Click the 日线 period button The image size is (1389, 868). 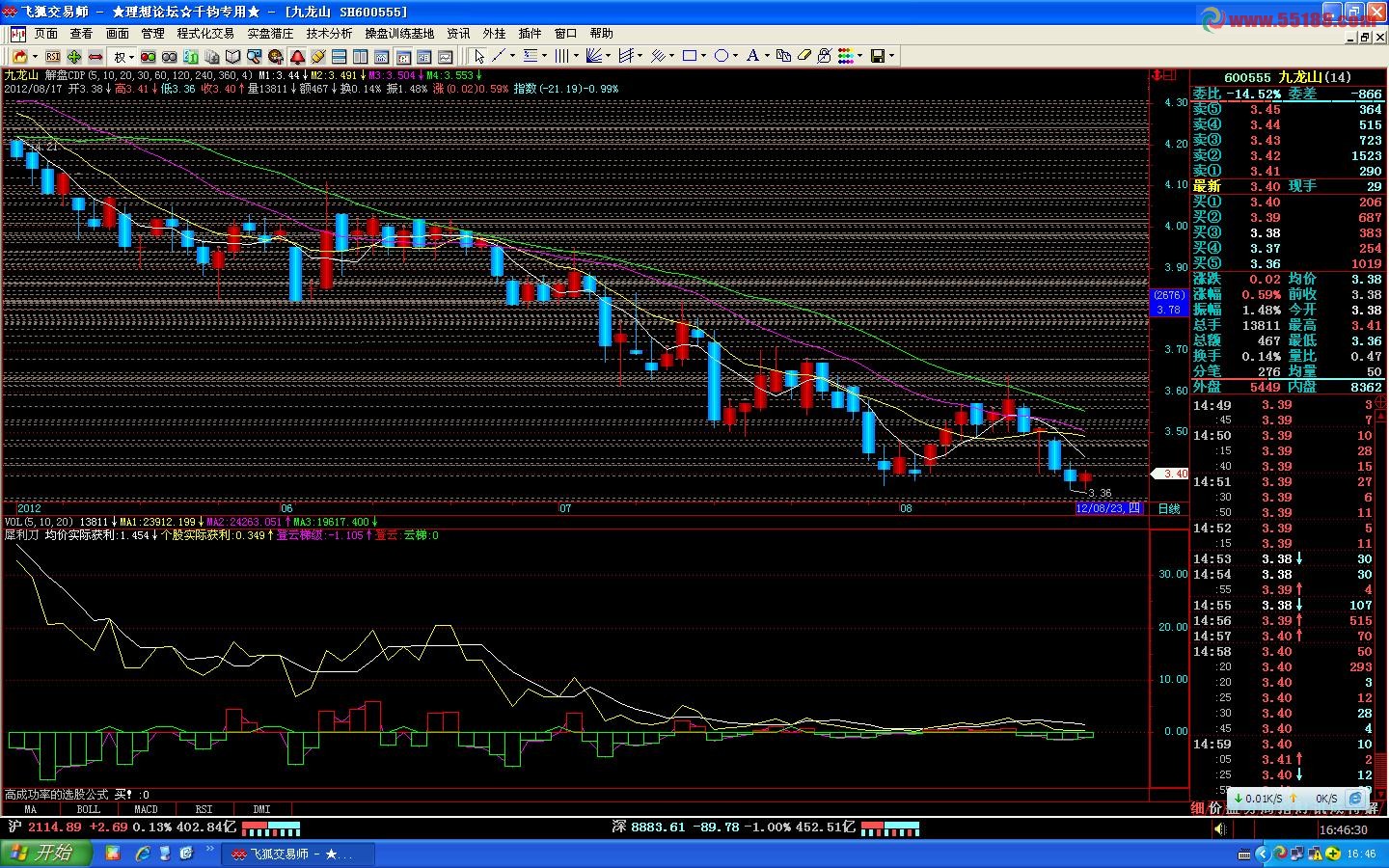[x=1168, y=508]
